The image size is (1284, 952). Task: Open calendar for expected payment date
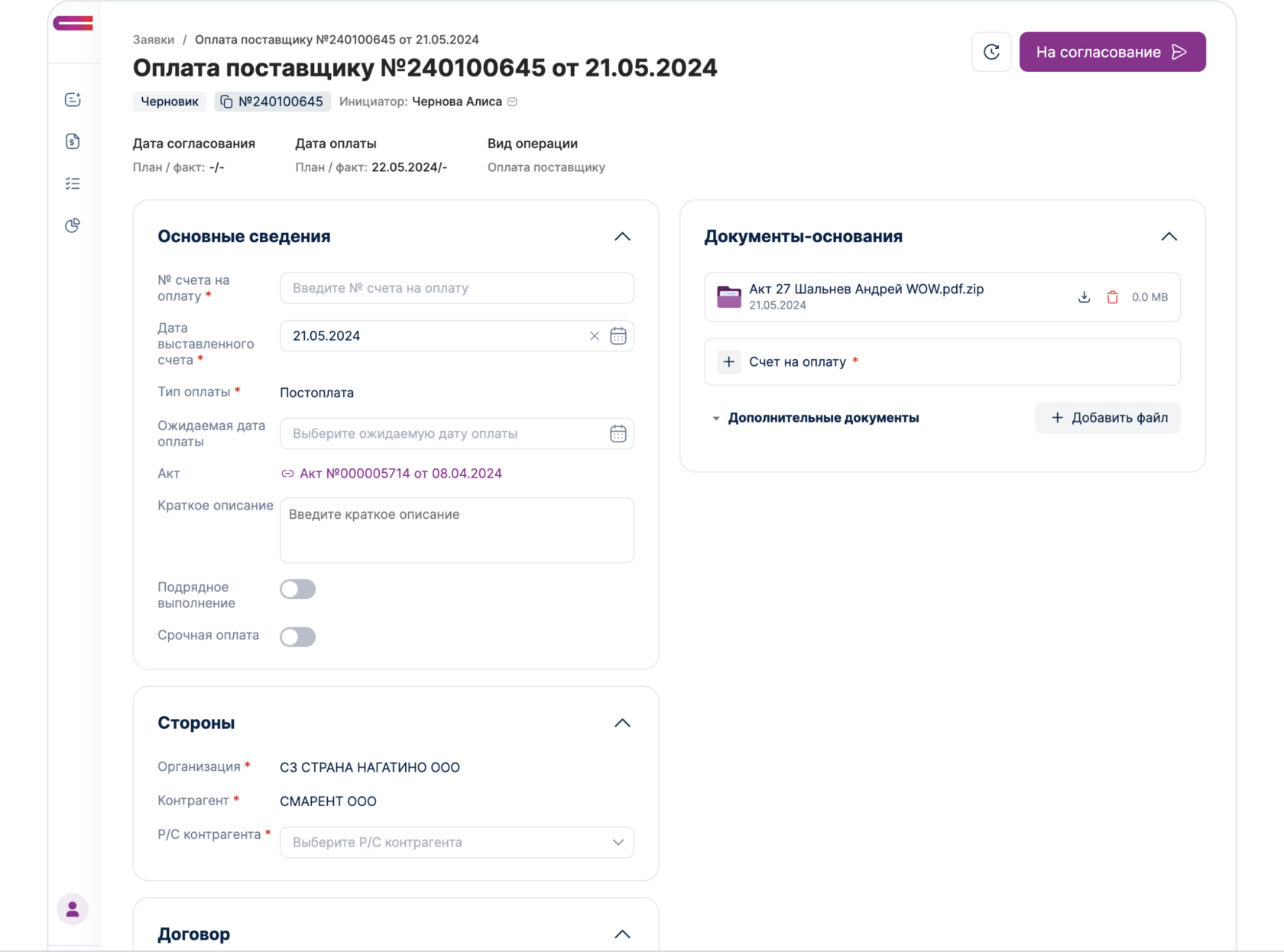tap(618, 434)
